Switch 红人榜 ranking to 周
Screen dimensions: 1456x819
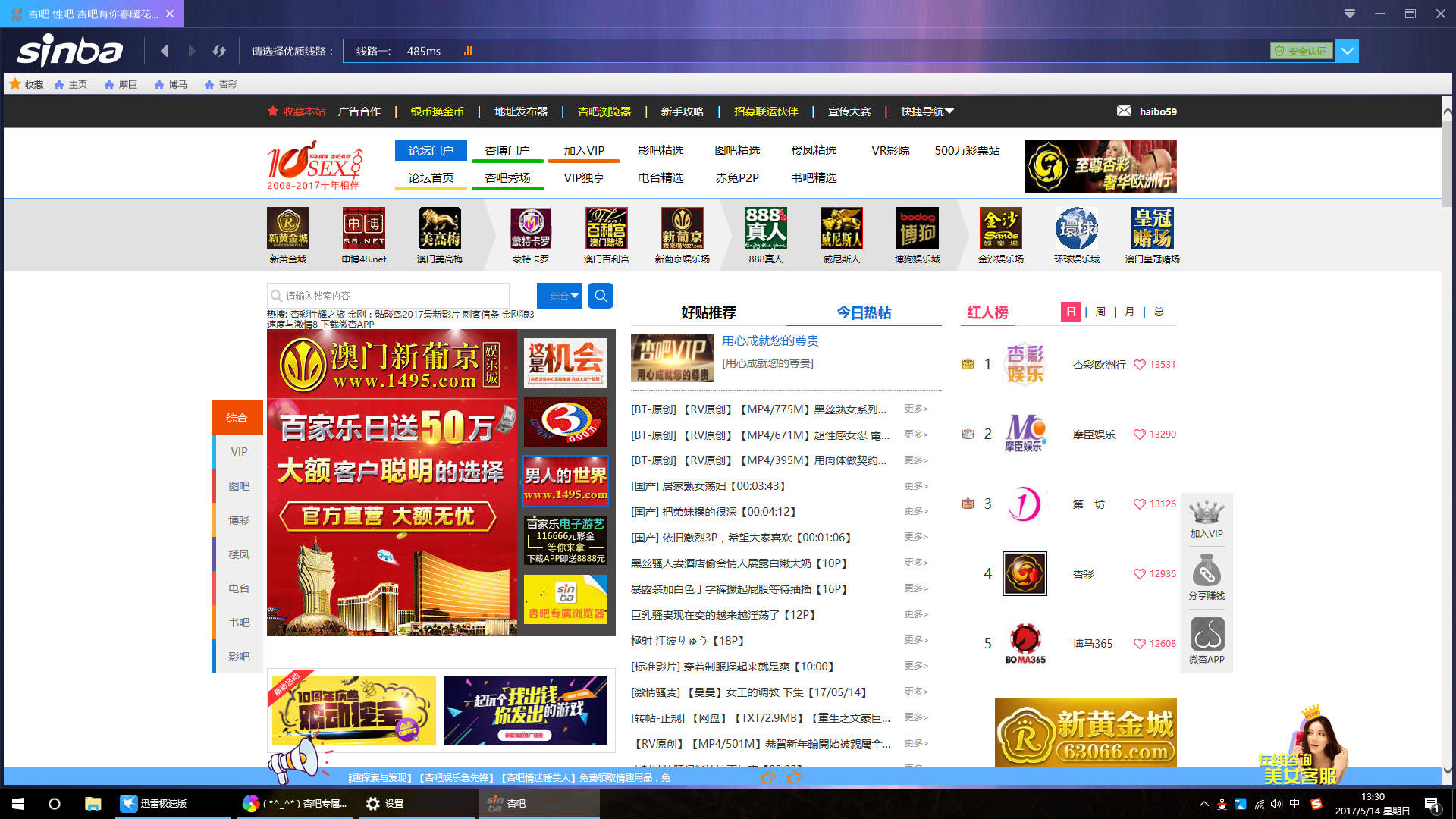coord(1100,312)
